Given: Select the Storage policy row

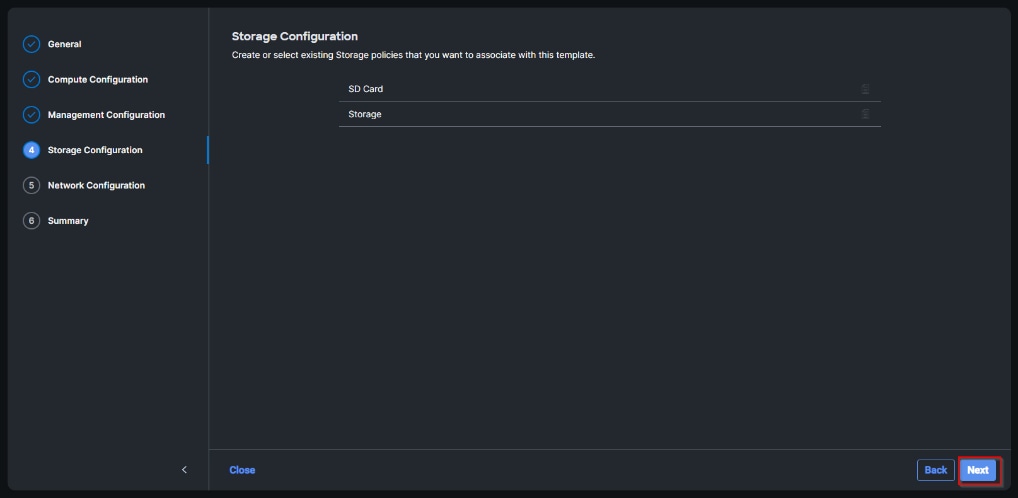Looking at the screenshot, I should [x=600, y=114].
